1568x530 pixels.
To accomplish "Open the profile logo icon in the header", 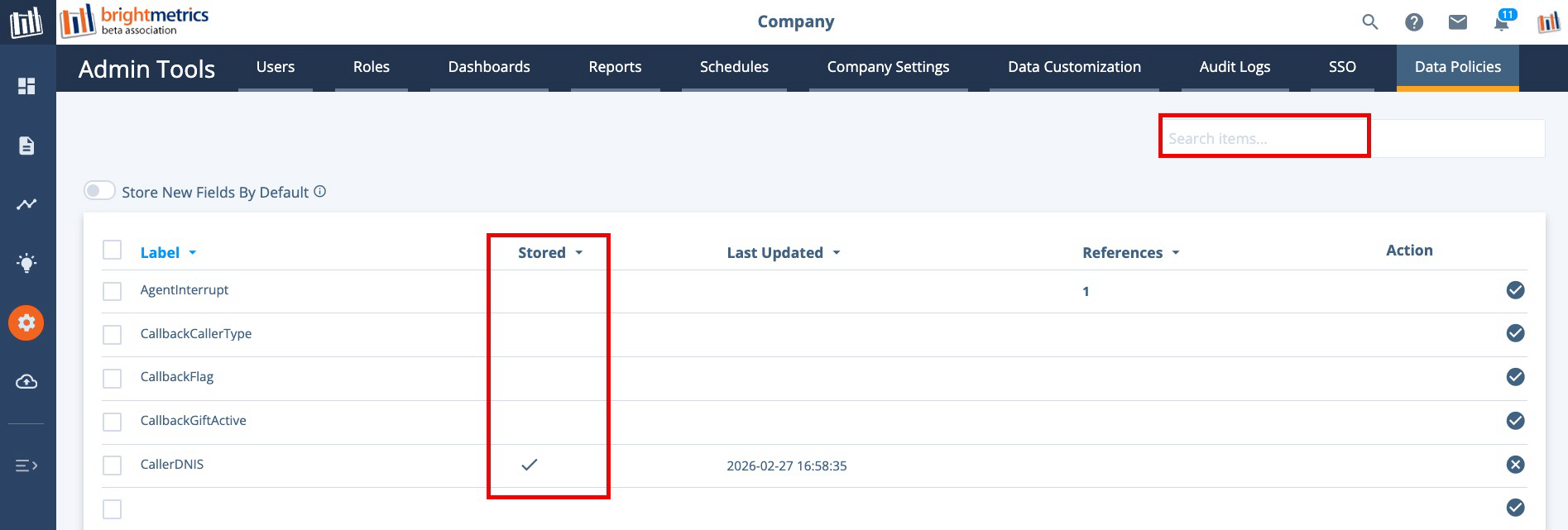I will [x=1548, y=22].
